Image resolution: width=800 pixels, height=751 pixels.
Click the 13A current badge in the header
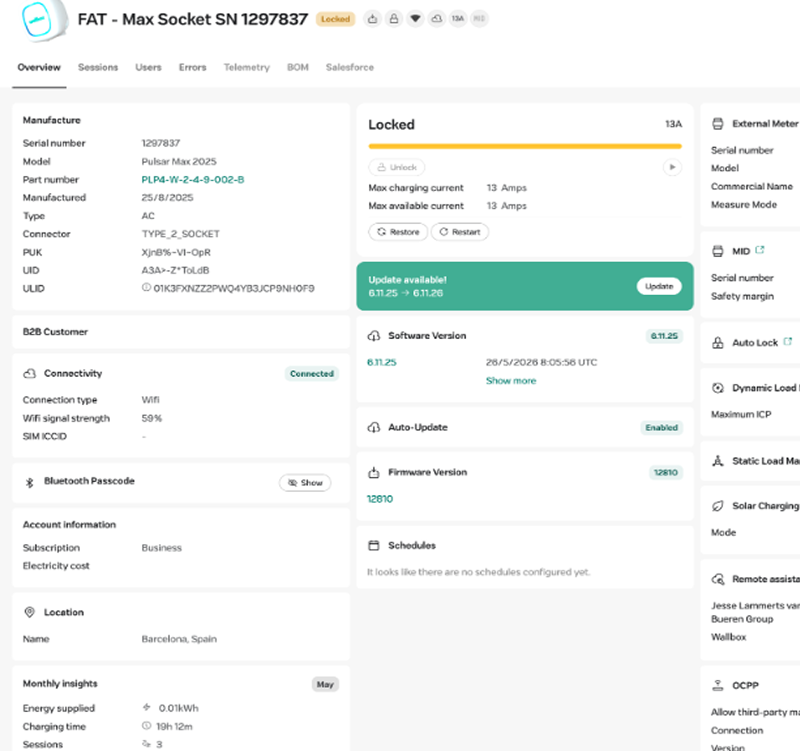pyautogui.click(x=458, y=19)
